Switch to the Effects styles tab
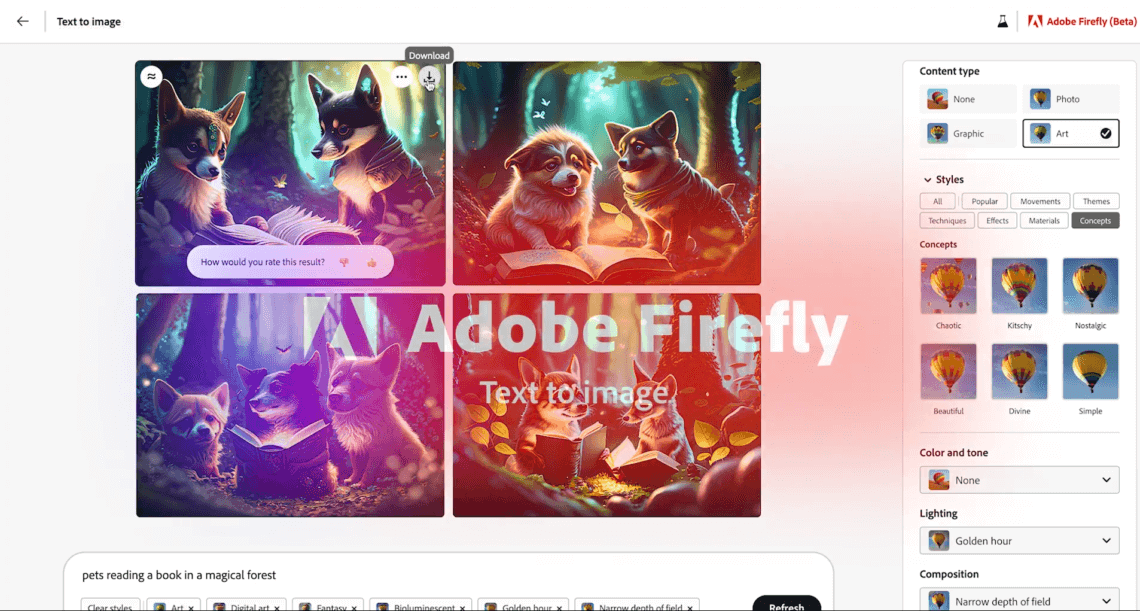This screenshot has width=1140, height=611. point(997,220)
